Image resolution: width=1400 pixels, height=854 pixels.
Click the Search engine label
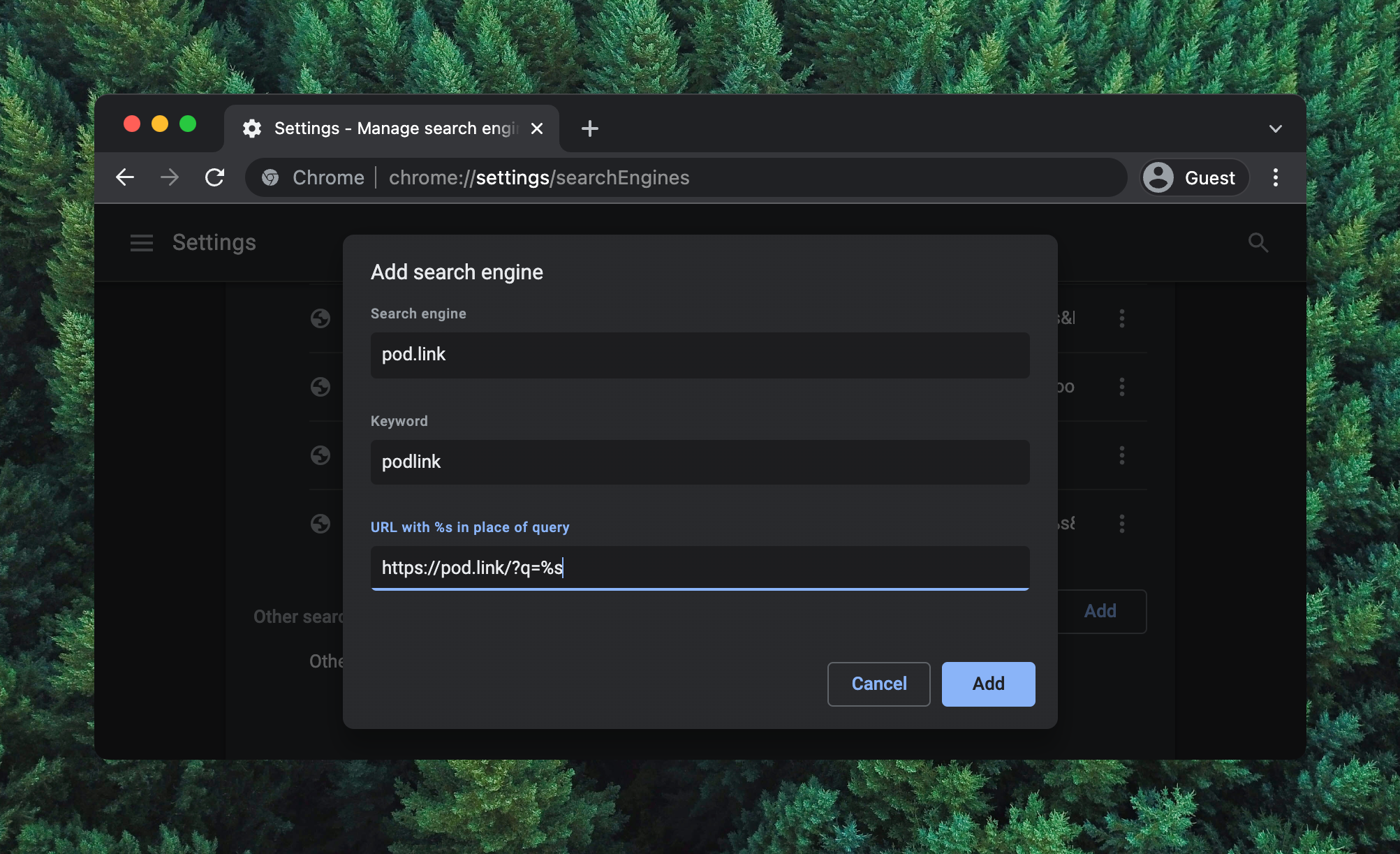pos(418,314)
